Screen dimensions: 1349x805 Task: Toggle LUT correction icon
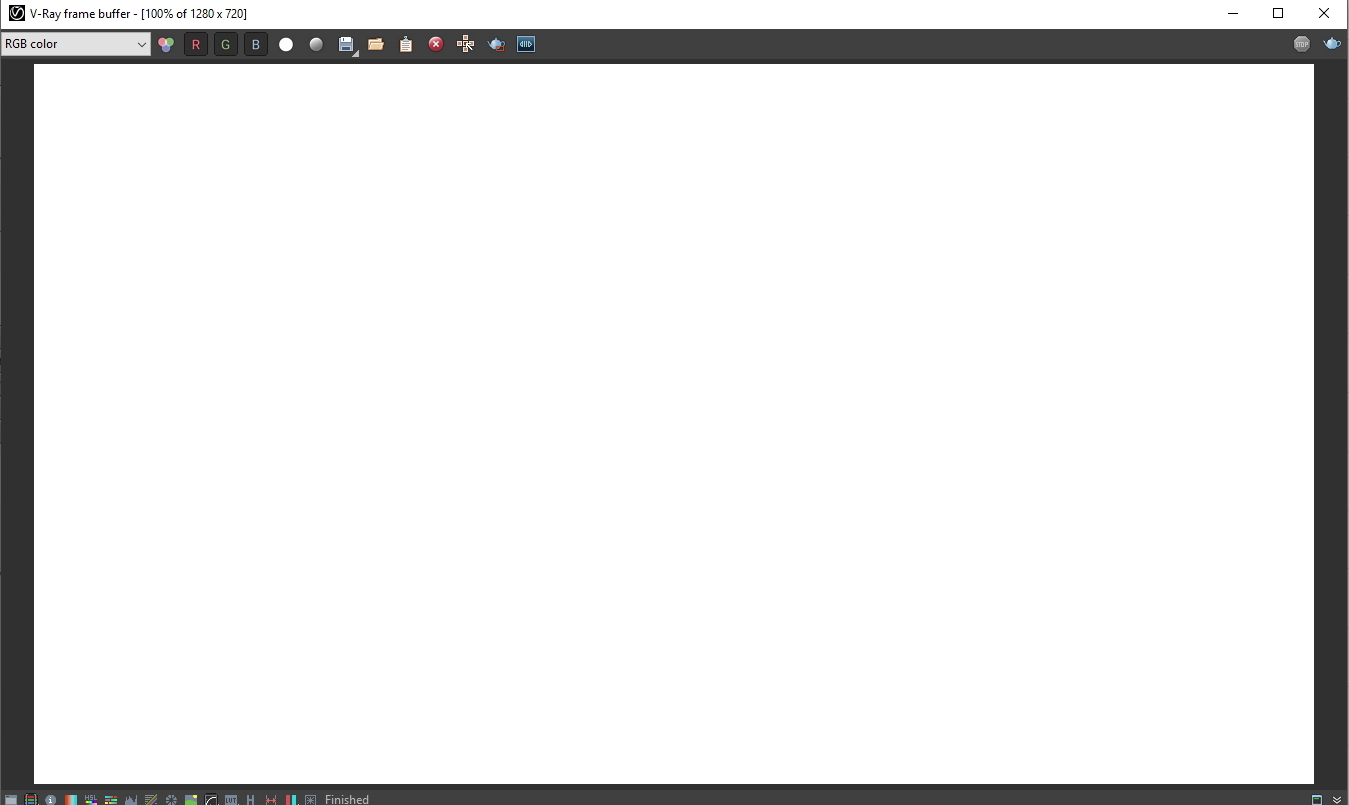pyautogui.click(x=231, y=799)
